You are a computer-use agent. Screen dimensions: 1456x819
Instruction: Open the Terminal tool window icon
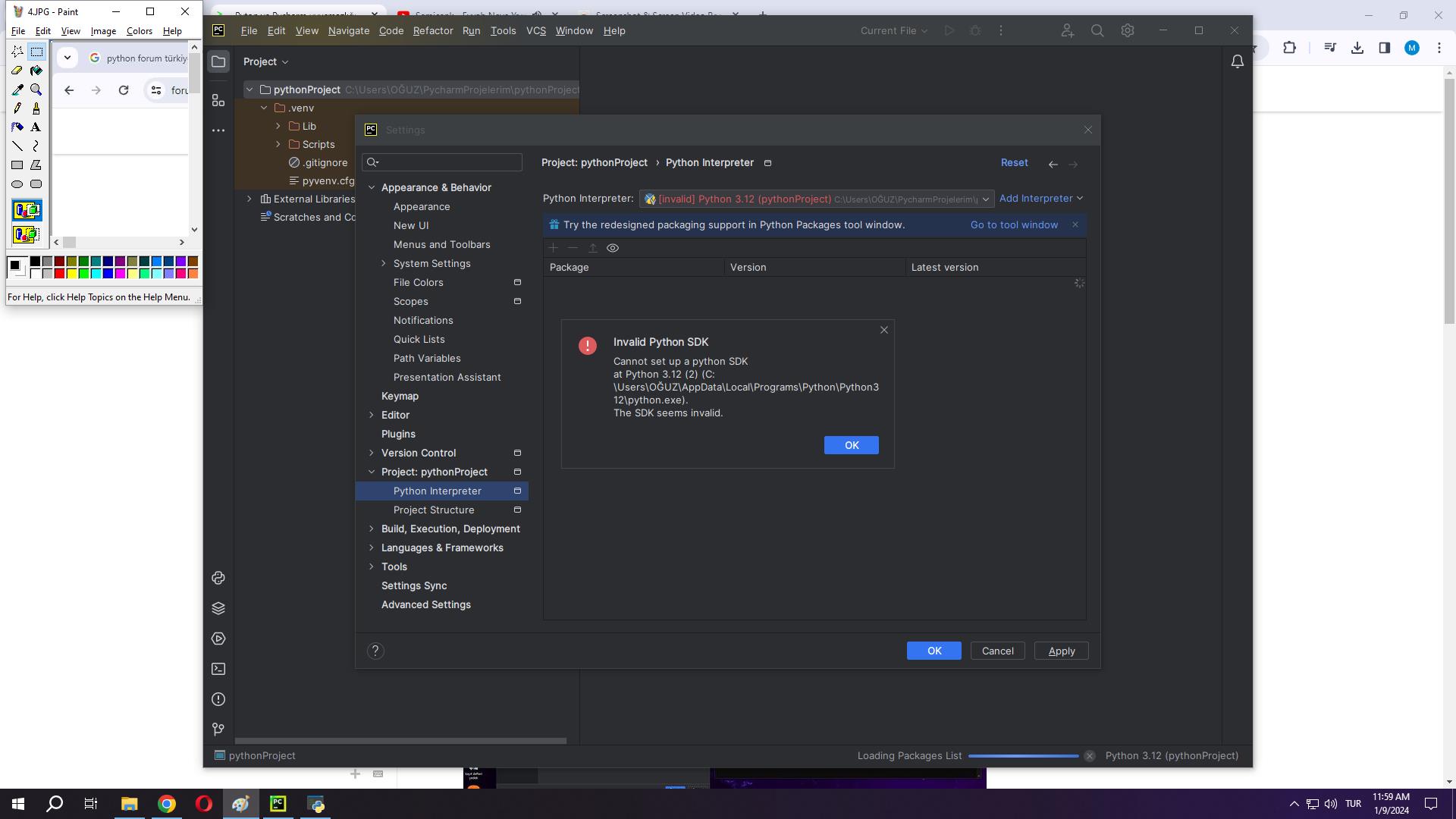pyautogui.click(x=218, y=669)
